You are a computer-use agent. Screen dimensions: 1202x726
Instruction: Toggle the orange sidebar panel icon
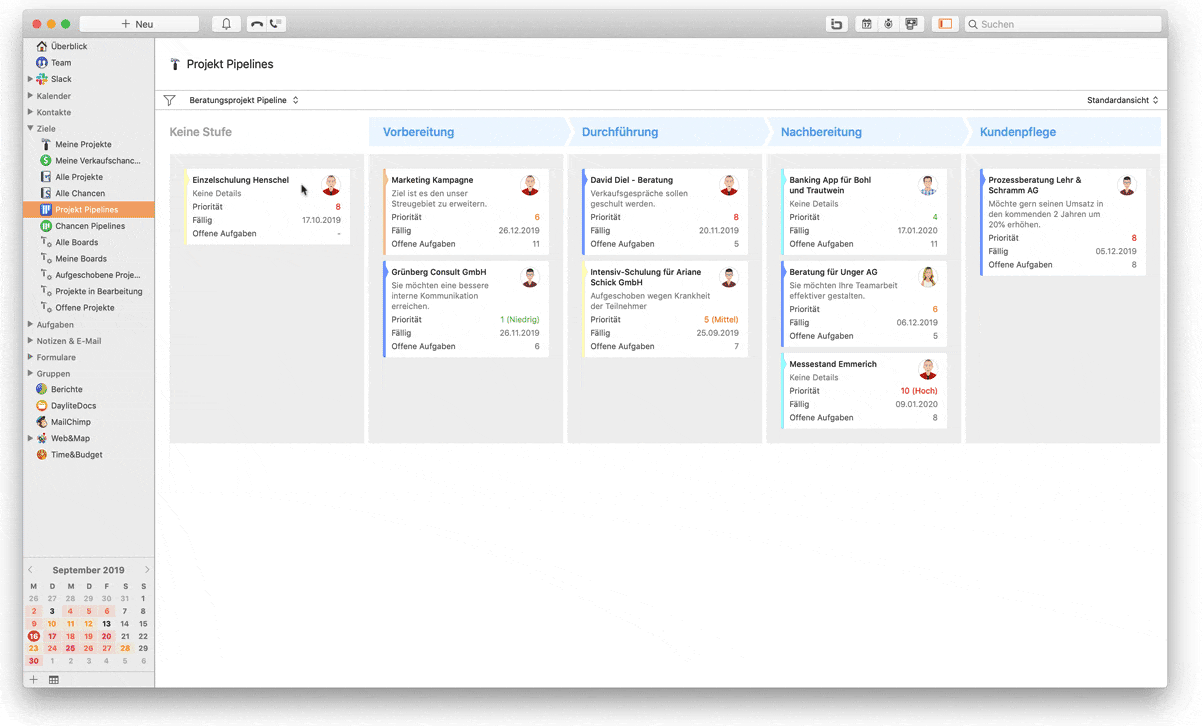pos(944,24)
